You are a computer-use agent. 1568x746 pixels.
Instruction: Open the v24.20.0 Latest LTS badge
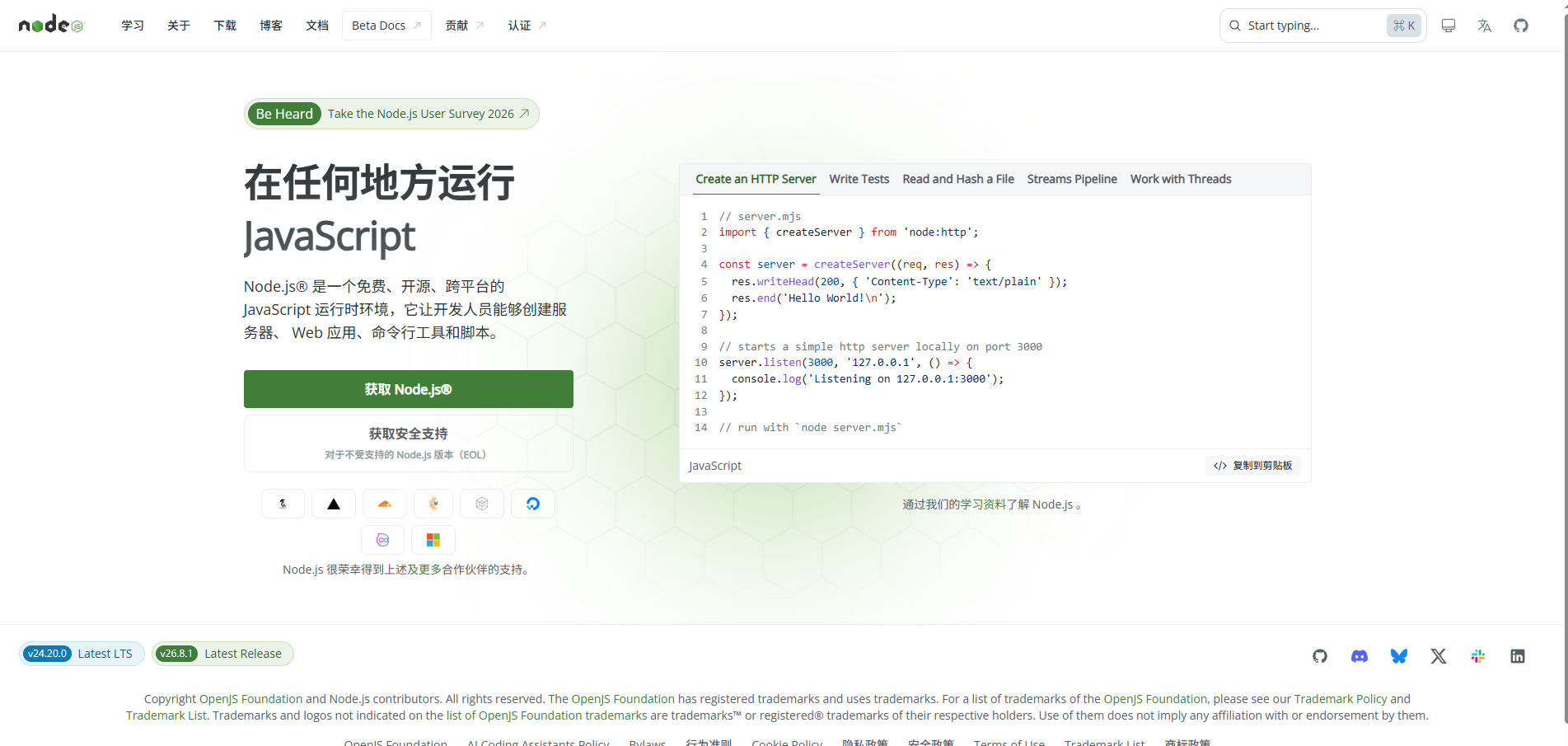point(82,654)
